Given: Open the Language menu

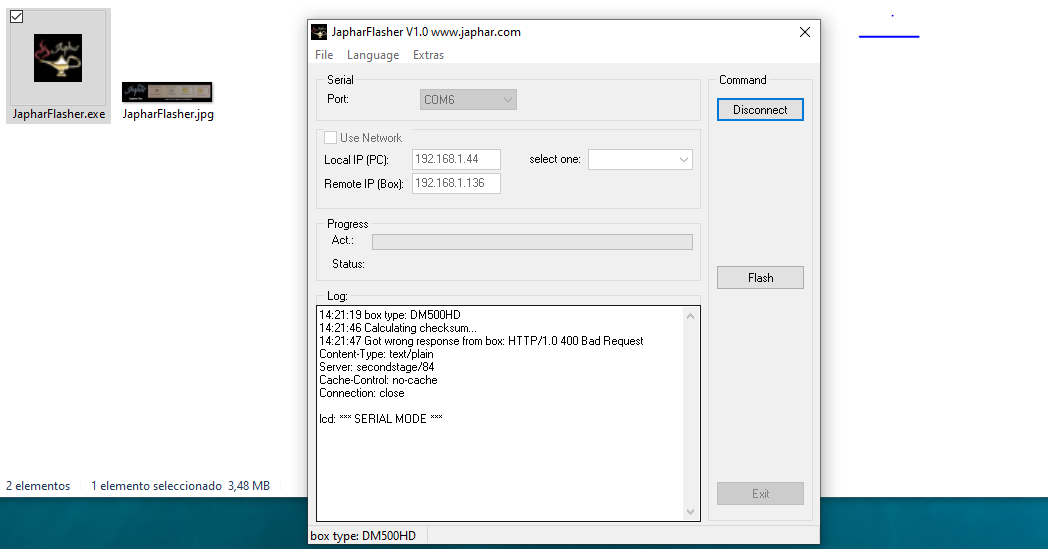Looking at the screenshot, I should coord(373,55).
